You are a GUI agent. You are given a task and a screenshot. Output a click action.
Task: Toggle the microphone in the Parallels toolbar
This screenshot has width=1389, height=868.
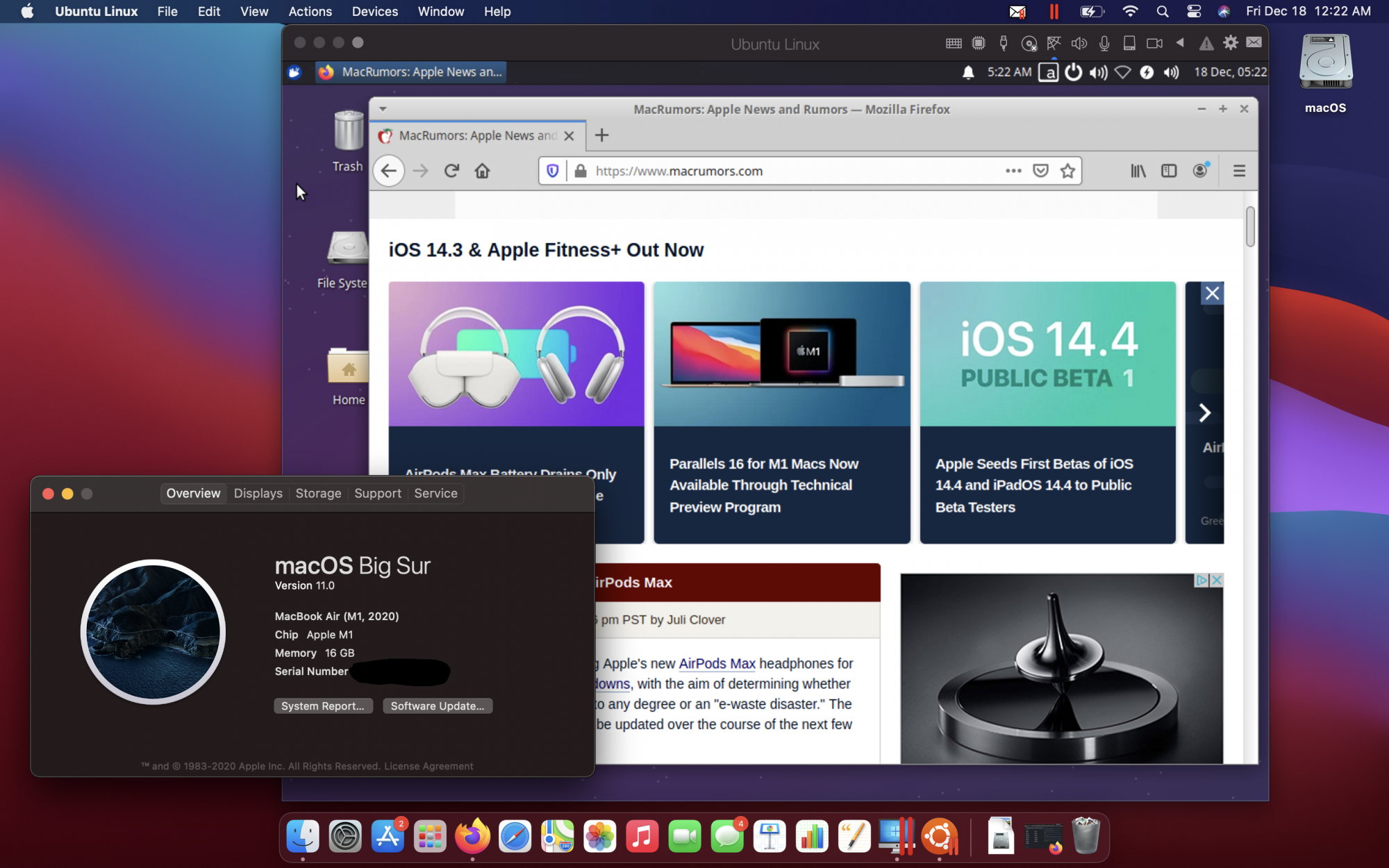(x=1104, y=43)
